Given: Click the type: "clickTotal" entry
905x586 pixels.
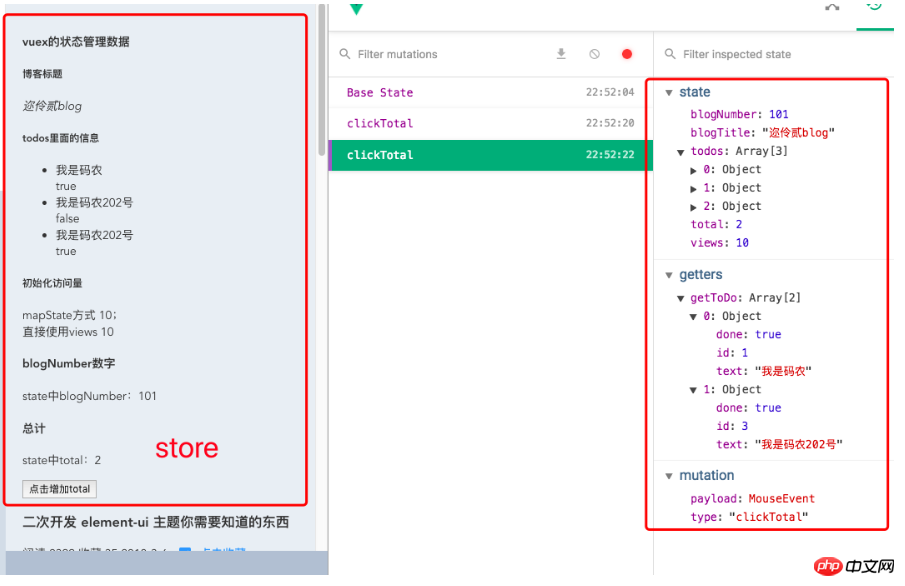Looking at the screenshot, I should pos(749,517).
